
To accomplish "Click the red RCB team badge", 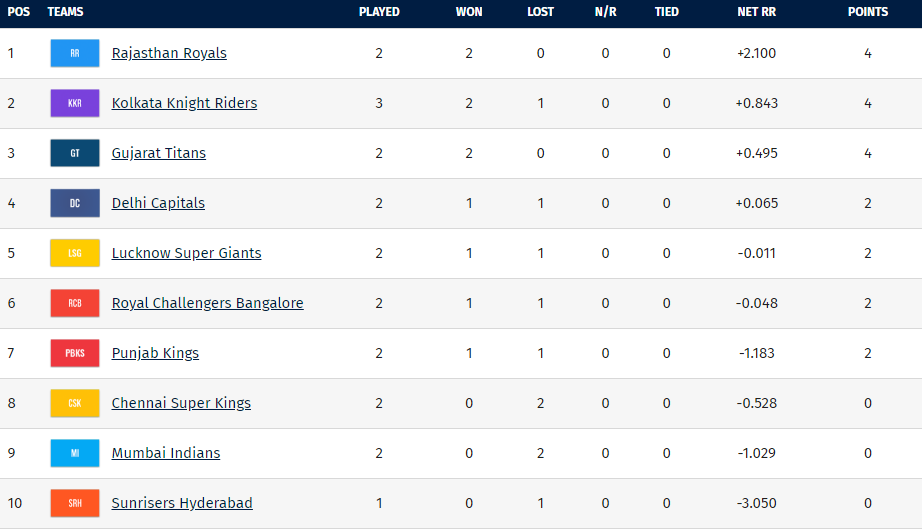I will [75, 303].
